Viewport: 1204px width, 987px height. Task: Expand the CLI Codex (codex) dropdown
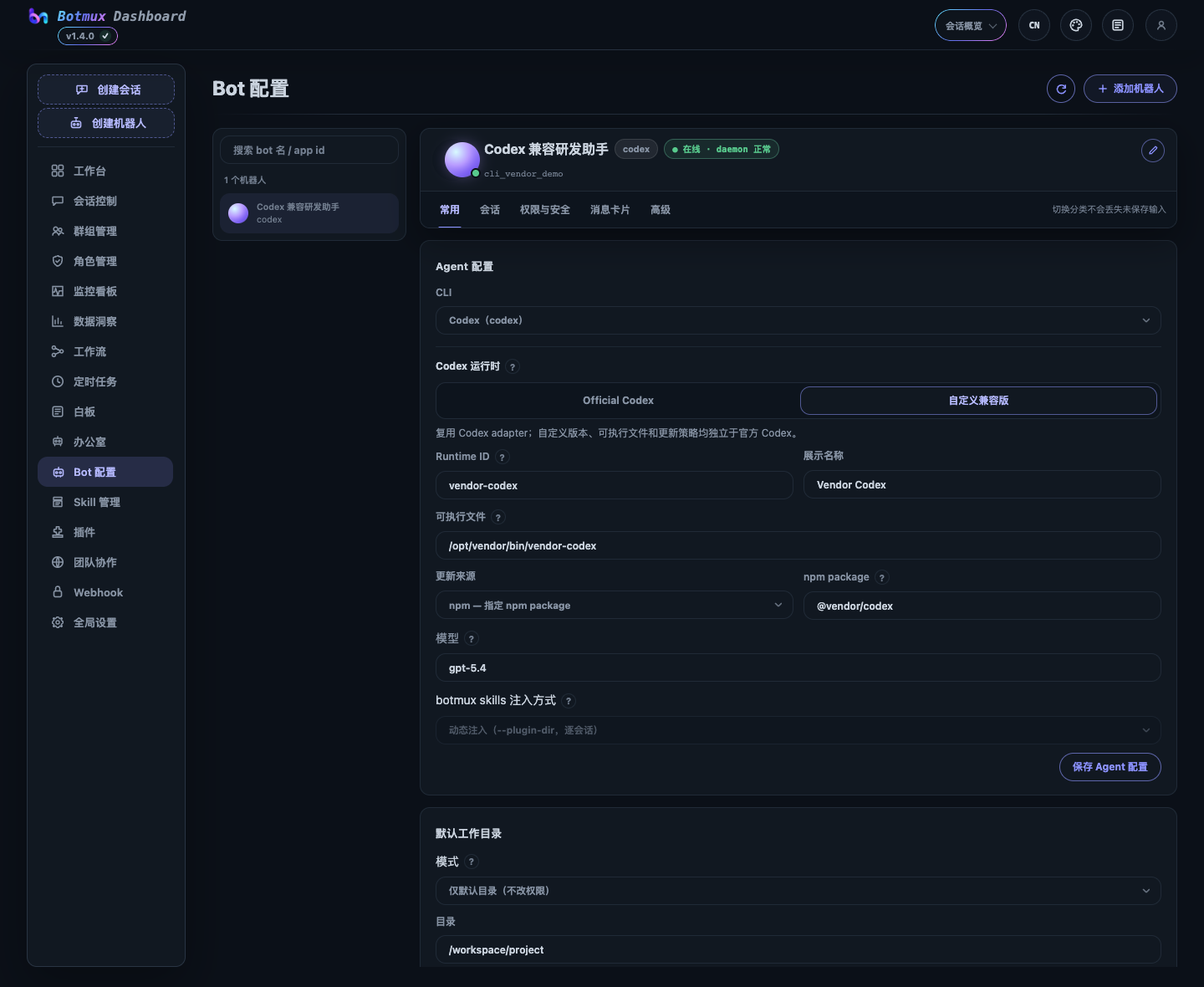(798, 320)
